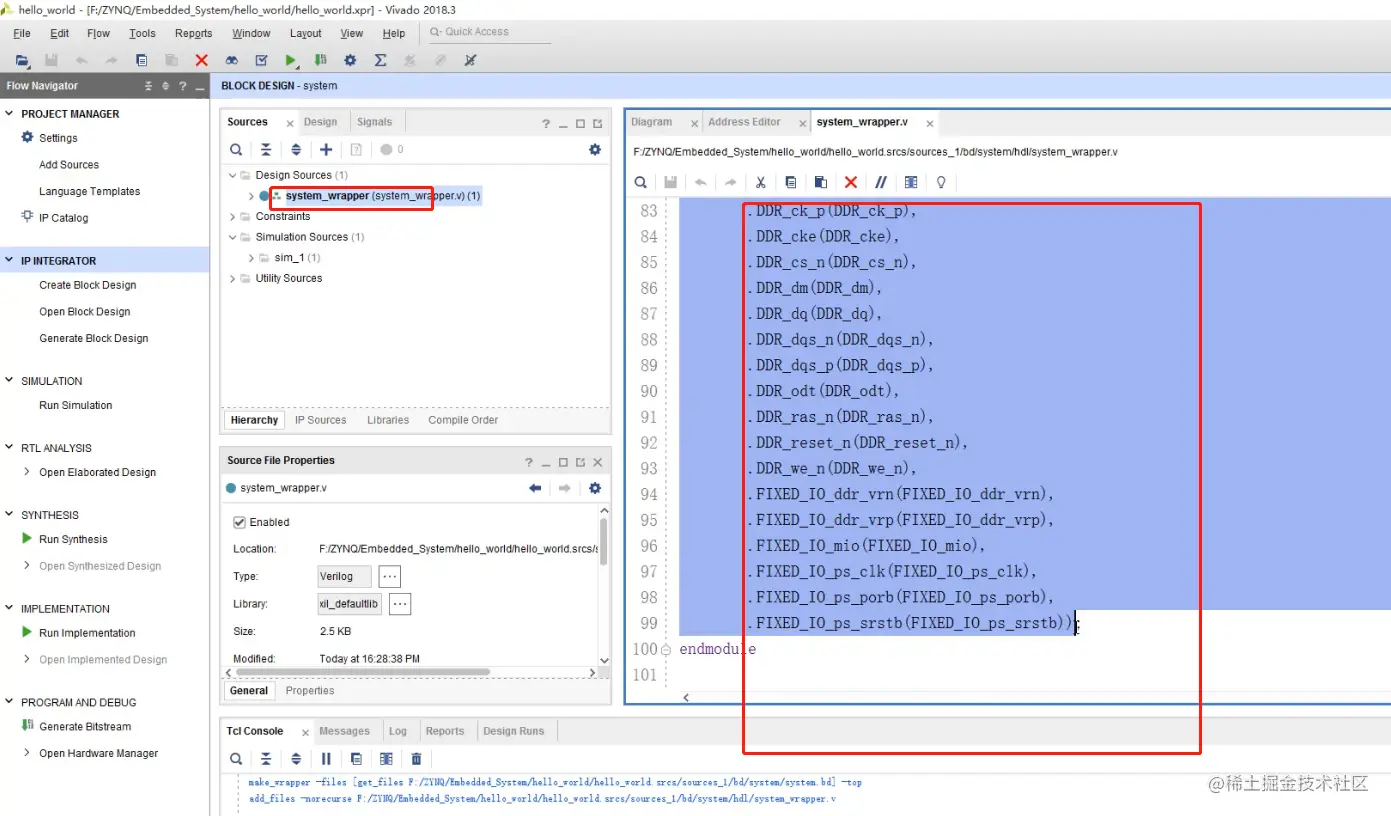Select system_wrapper in Design Sources
Screen dimensions: 1391x816
click(x=383, y=196)
